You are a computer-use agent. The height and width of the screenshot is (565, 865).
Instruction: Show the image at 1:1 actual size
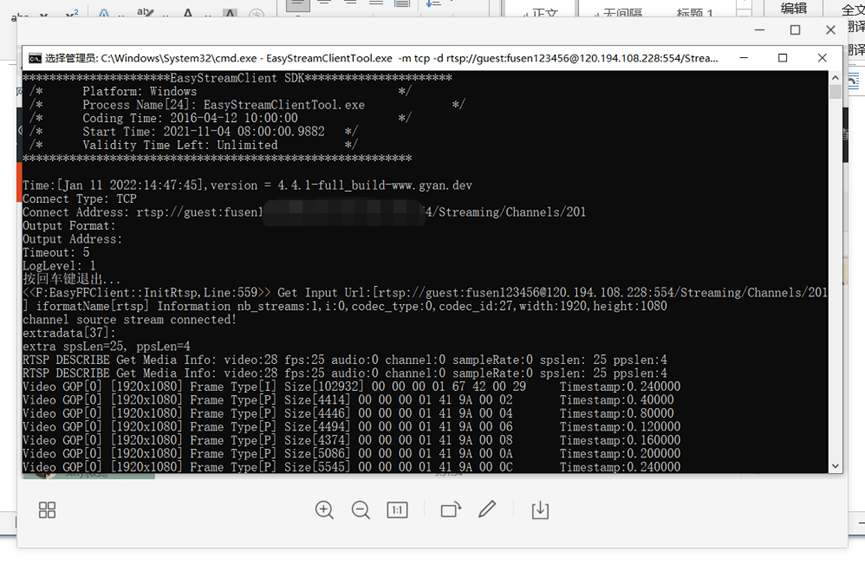click(x=397, y=510)
